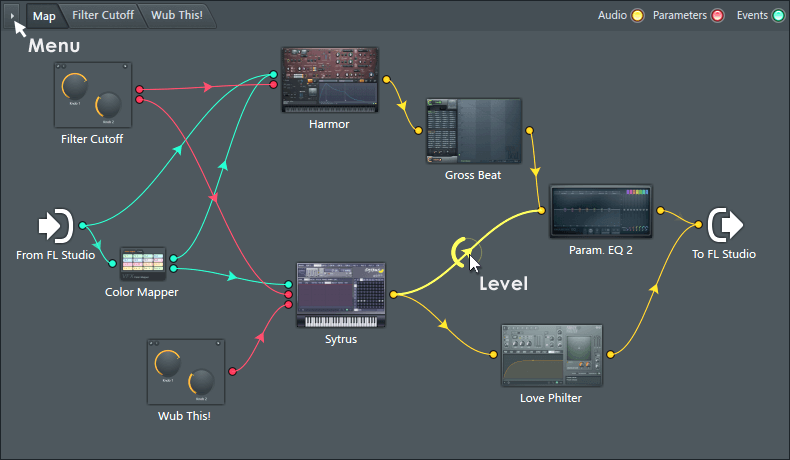The image size is (790, 460).
Task: Click the From FL Studio input icon
Action: (x=56, y=227)
